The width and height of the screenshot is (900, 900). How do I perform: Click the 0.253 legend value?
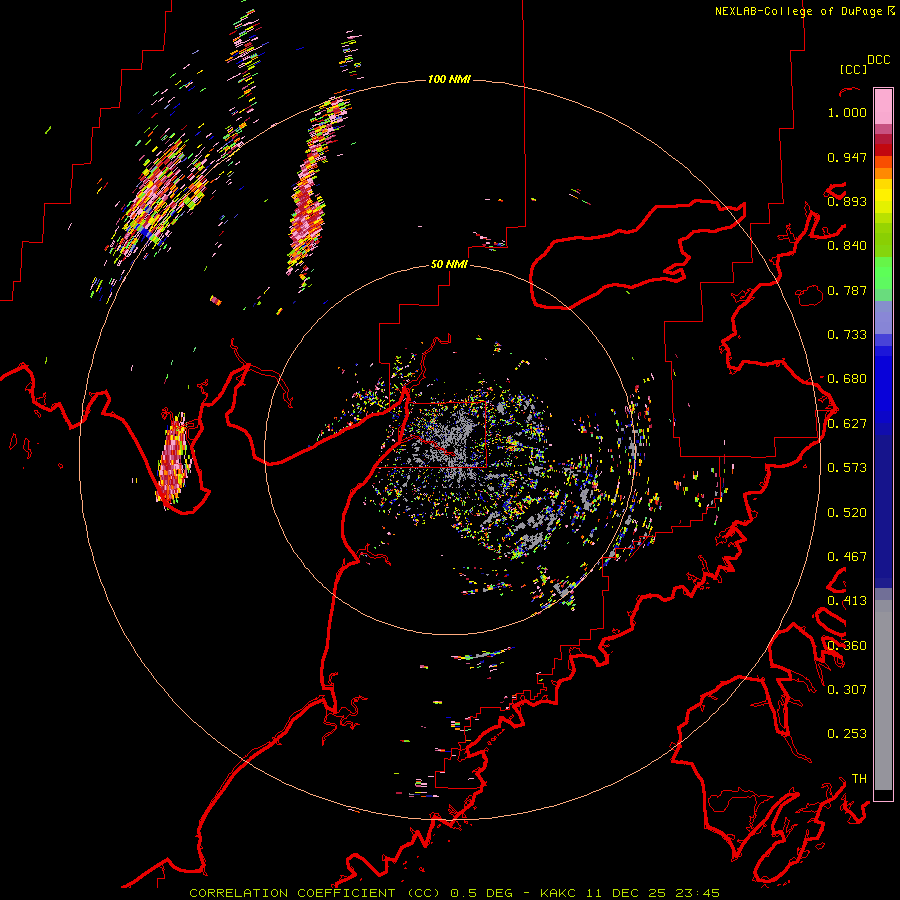[847, 734]
